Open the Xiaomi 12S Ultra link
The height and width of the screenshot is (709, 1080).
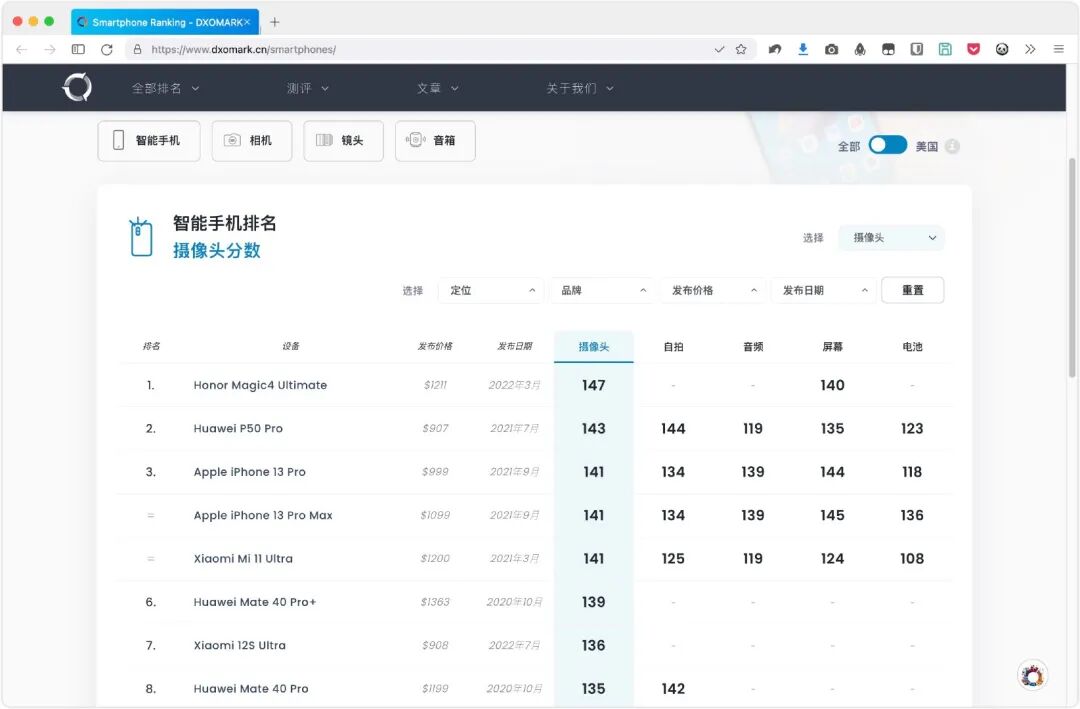[240, 646]
